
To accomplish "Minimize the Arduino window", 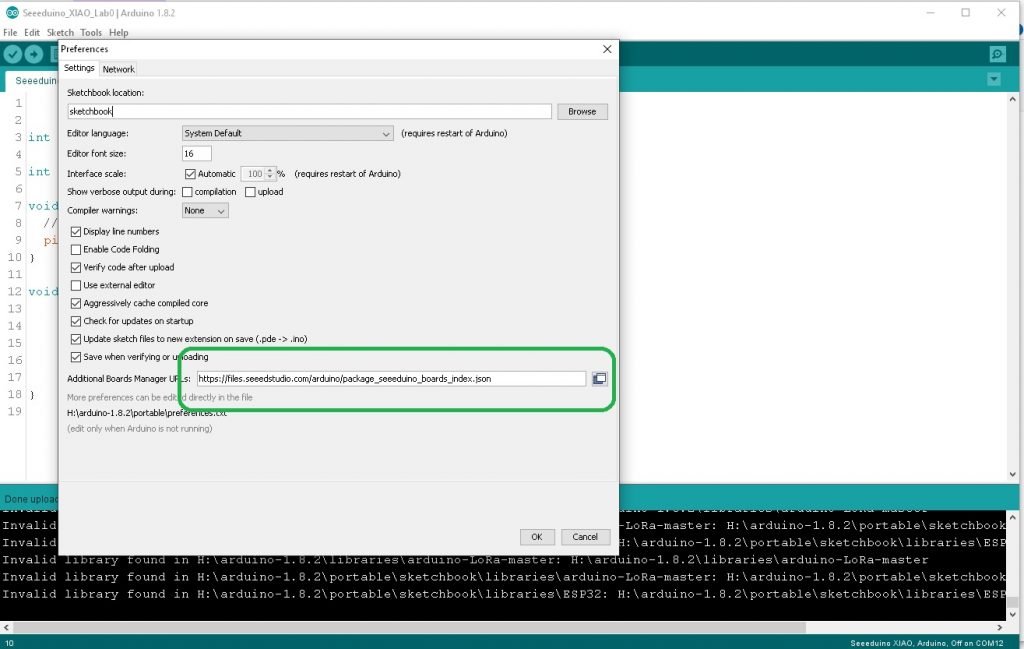I will point(931,12).
